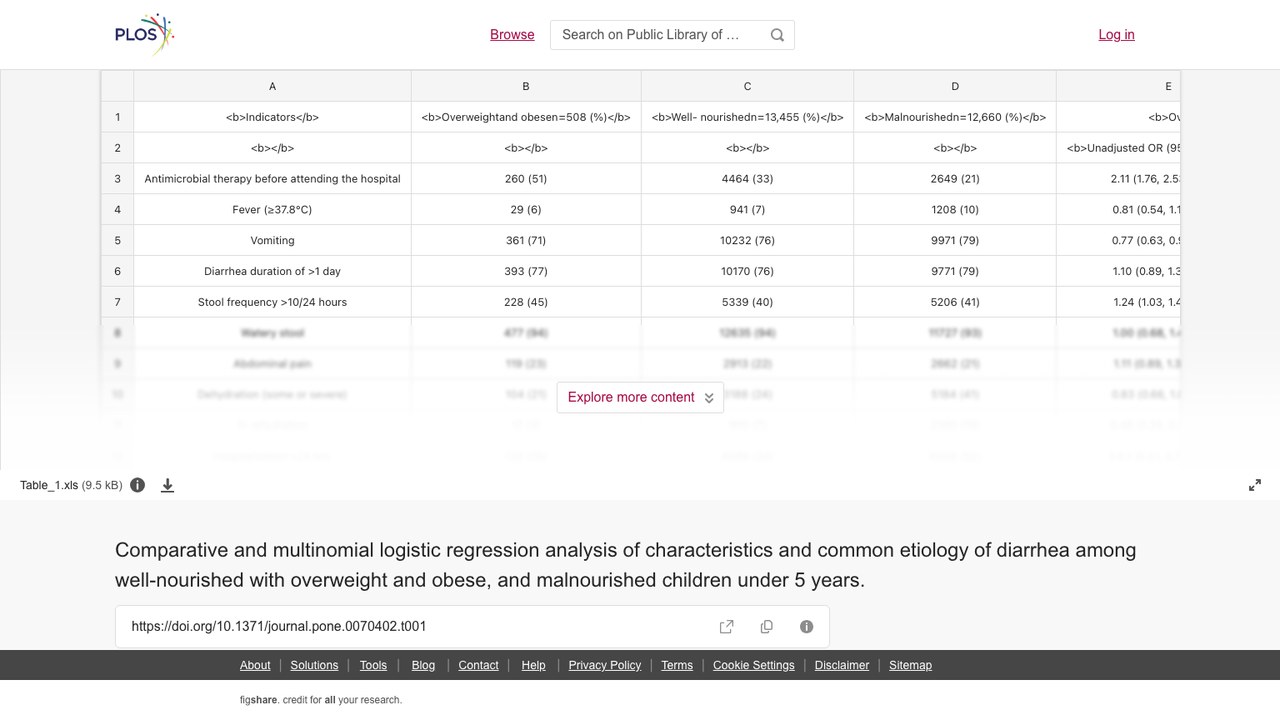Screen dimensions: 1280x720
Task: Click 'Stool frequency >10/24 hours' cell
Action: click(272, 302)
